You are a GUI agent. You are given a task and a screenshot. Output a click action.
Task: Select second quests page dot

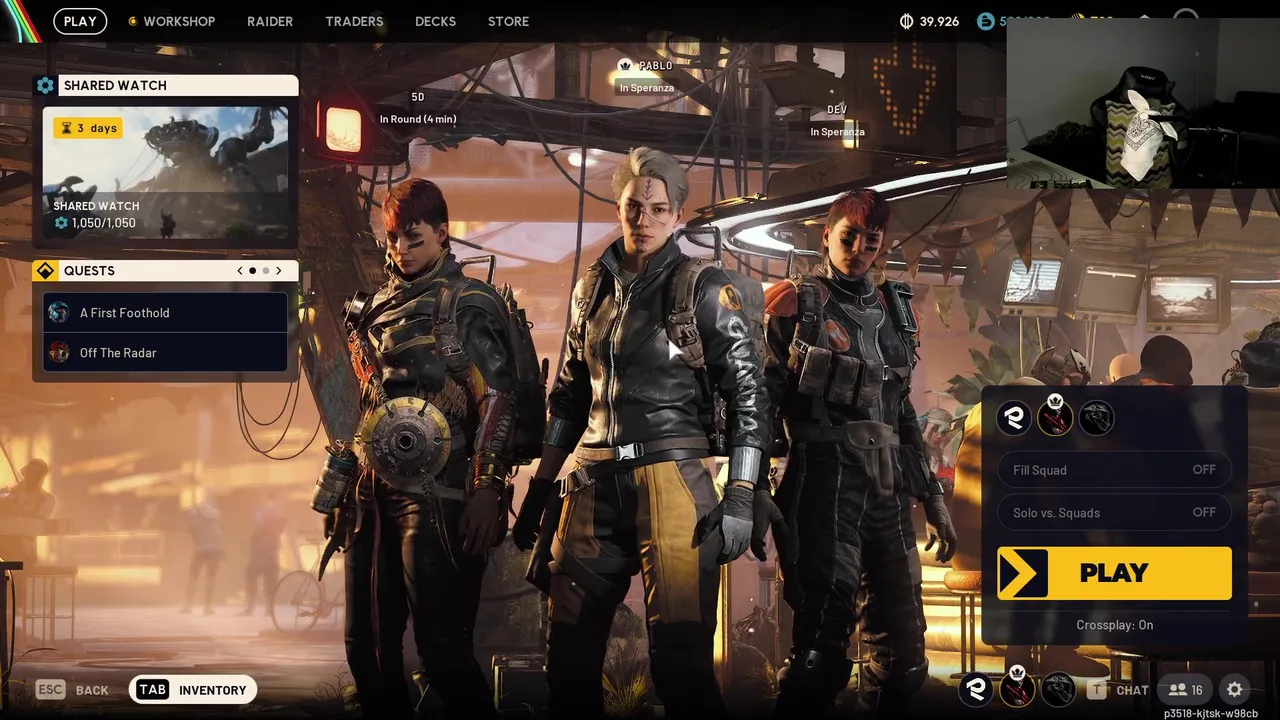click(x=266, y=271)
